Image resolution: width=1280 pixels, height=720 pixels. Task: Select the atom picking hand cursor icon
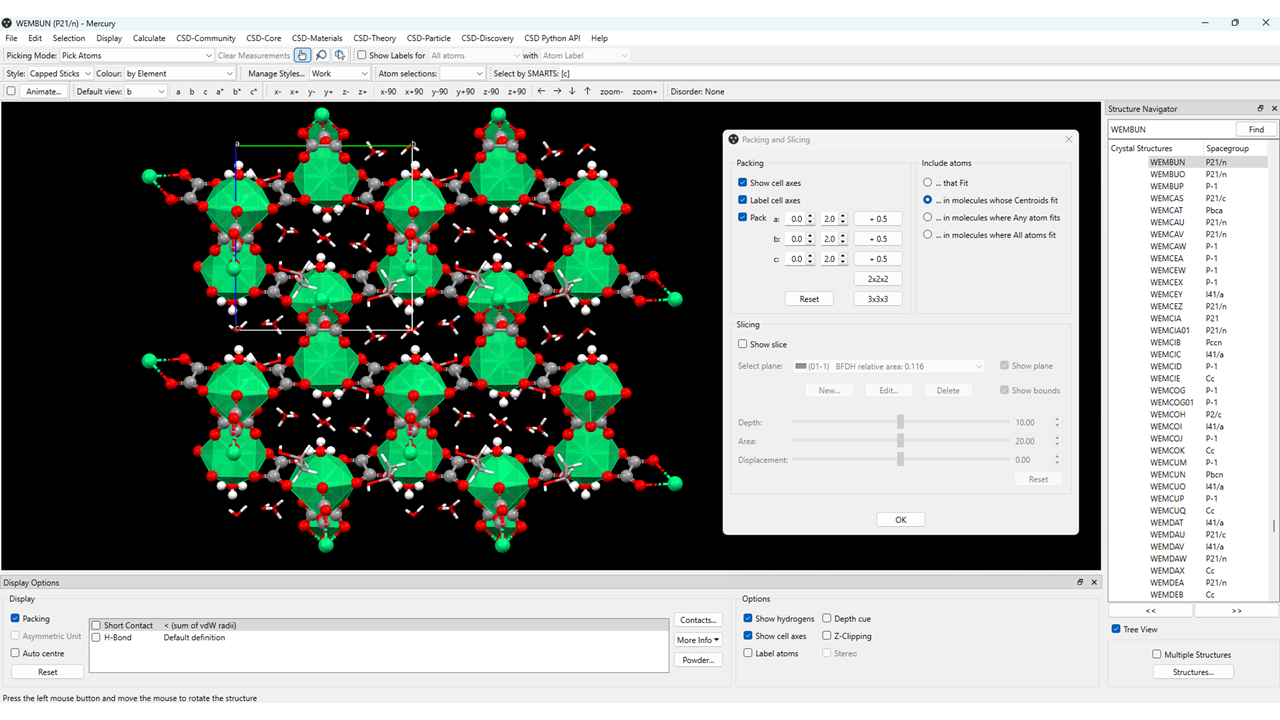pos(302,55)
